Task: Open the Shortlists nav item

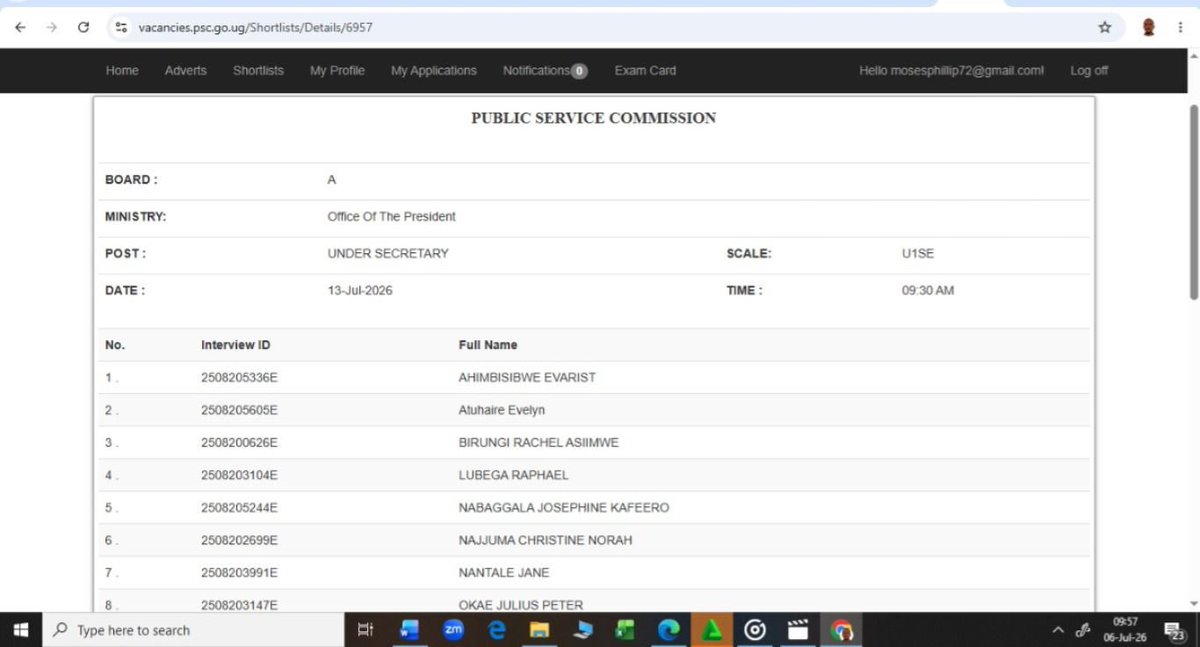Action: [x=258, y=71]
